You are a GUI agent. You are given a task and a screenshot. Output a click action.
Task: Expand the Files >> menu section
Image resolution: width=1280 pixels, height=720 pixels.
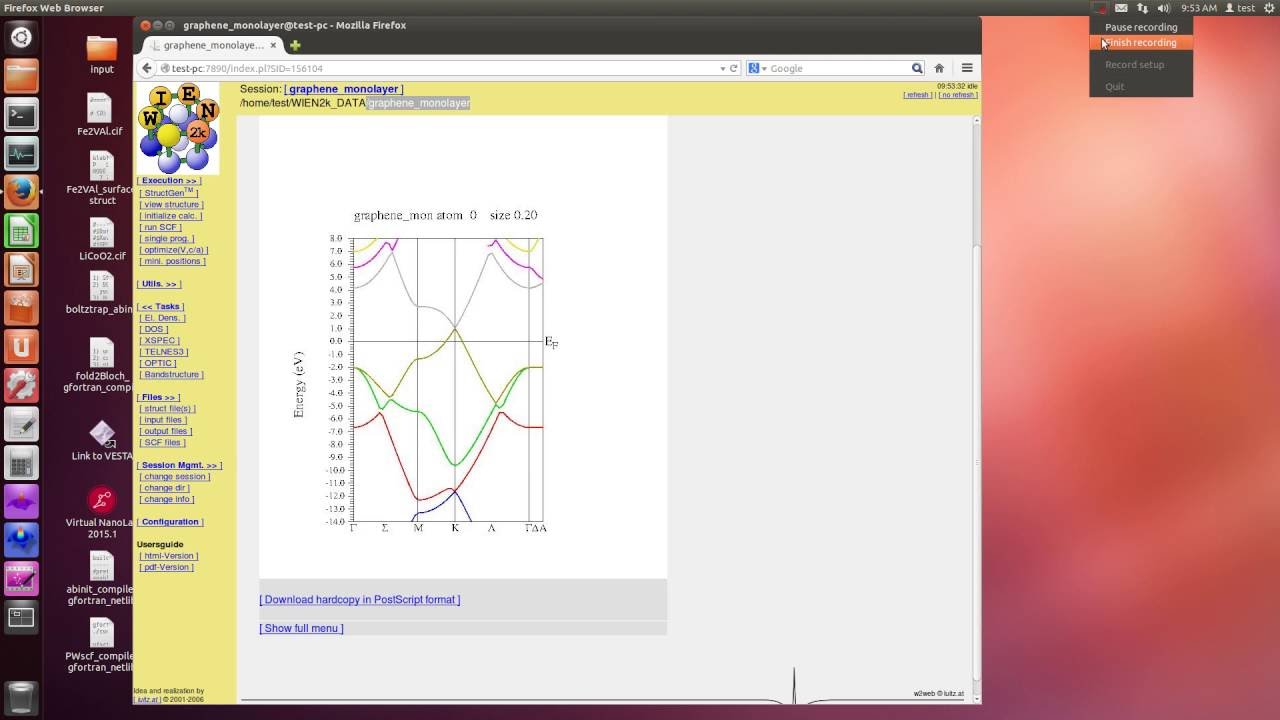point(159,397)
